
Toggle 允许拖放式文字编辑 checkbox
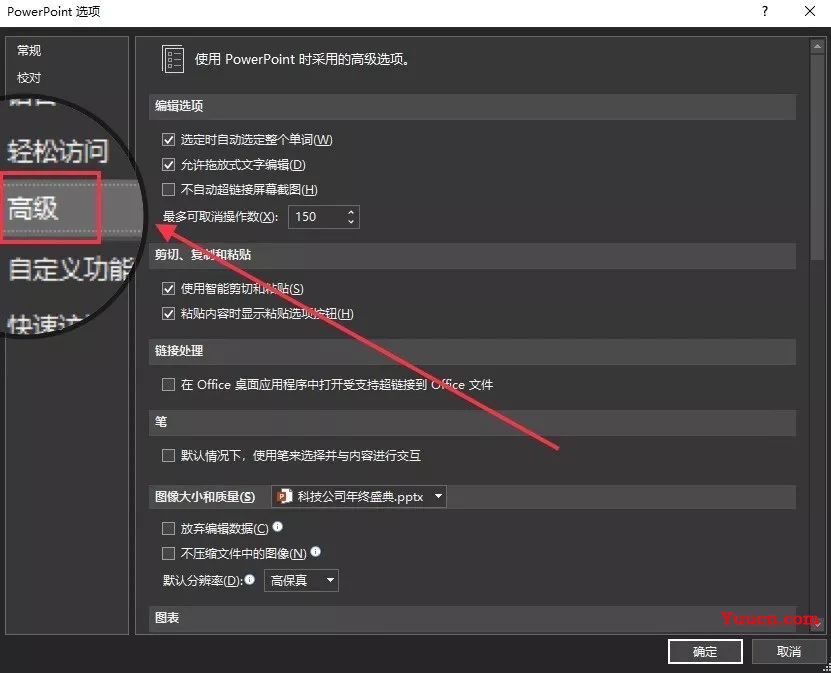pos(168,165)
